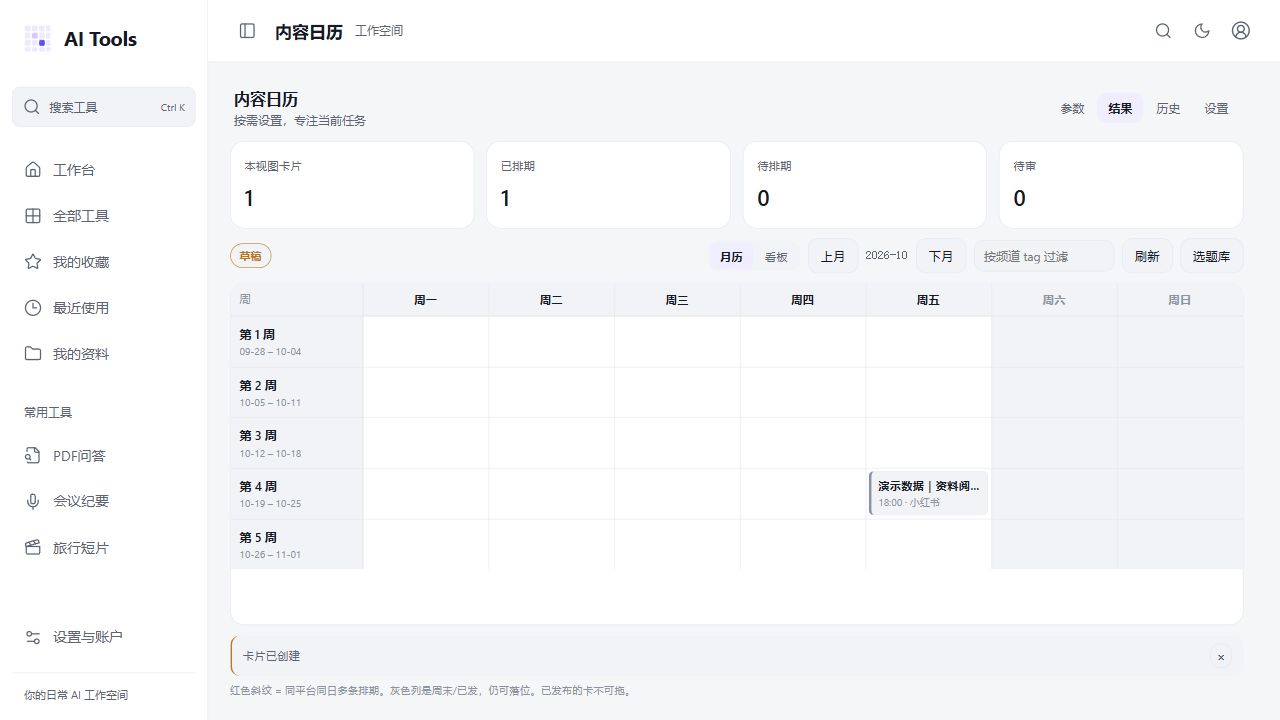
Task: Click the AI Tools logo icon
Action: pos(37,39)
